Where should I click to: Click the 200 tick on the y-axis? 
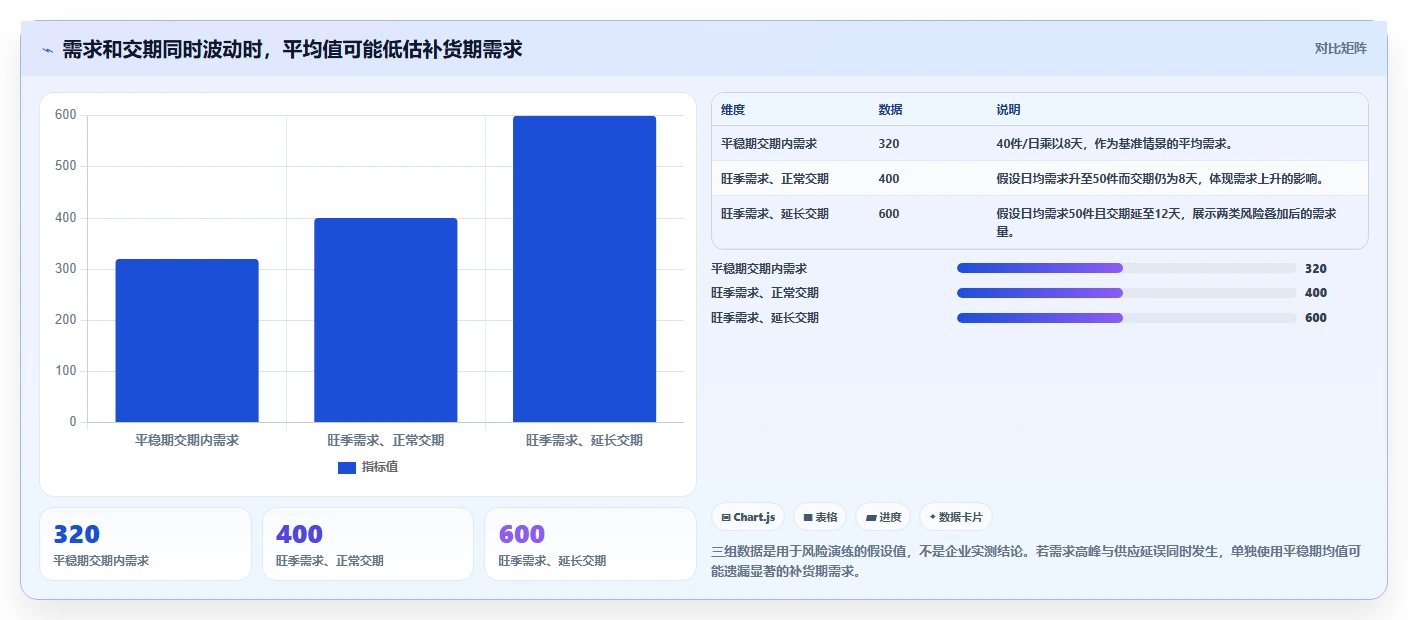[66, 320]
